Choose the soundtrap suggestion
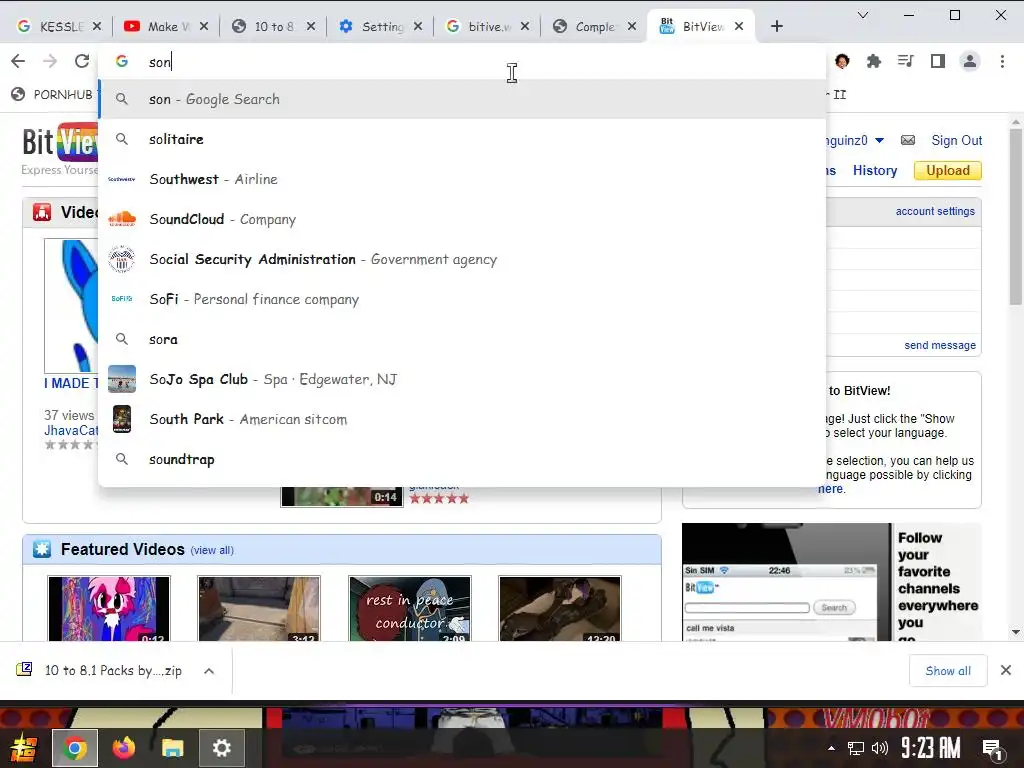 [x=462, y=459]
